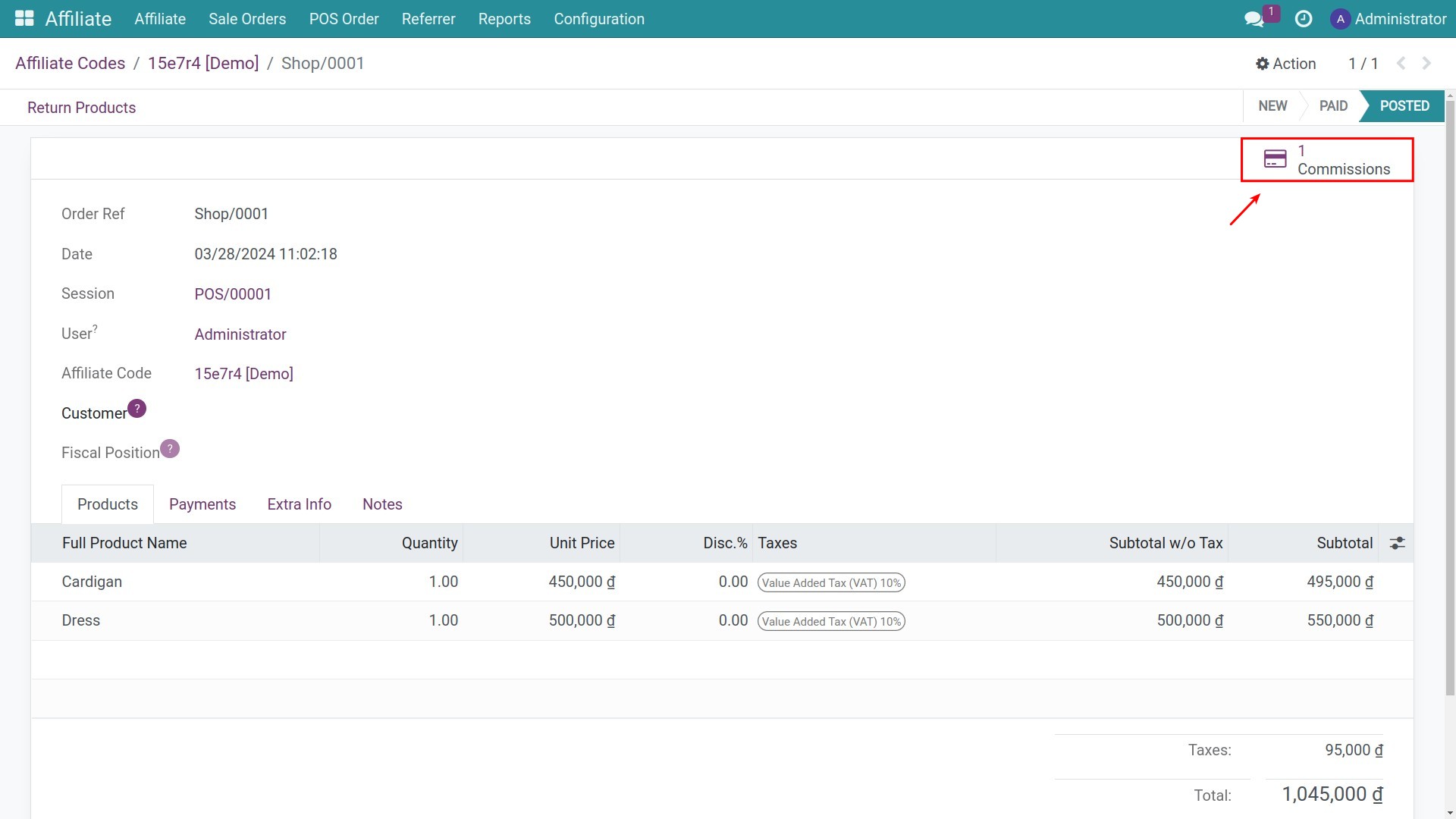Click Cardigan's VAT 10% tax tag

click(x=831, y=582)
